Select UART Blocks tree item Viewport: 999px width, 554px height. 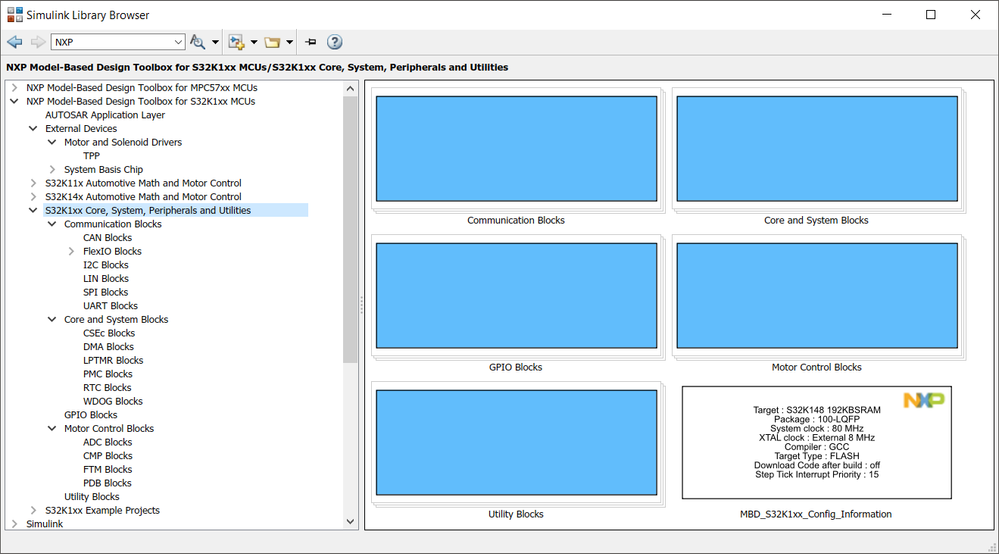pyautogui.click(x=110, y=306)
